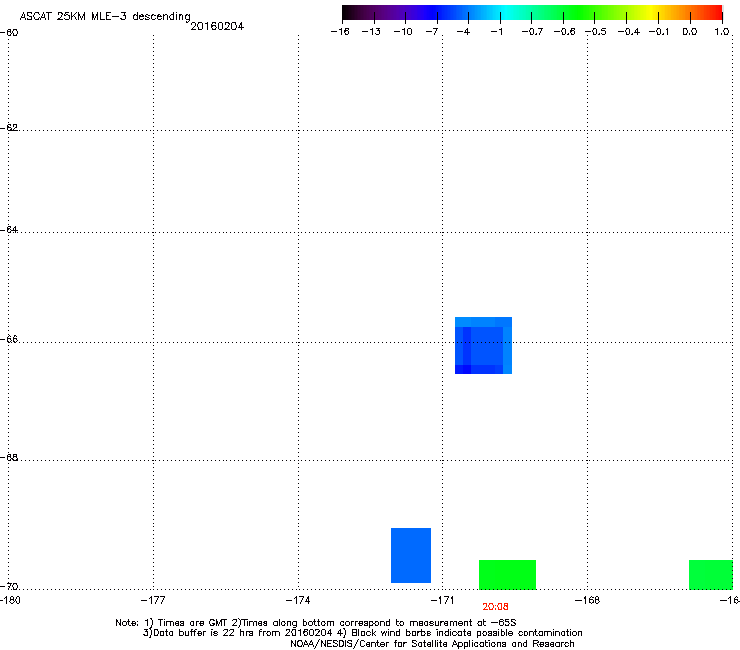Click the latitude axis label -68
This screenshot has height=650, width=740.
9,457
